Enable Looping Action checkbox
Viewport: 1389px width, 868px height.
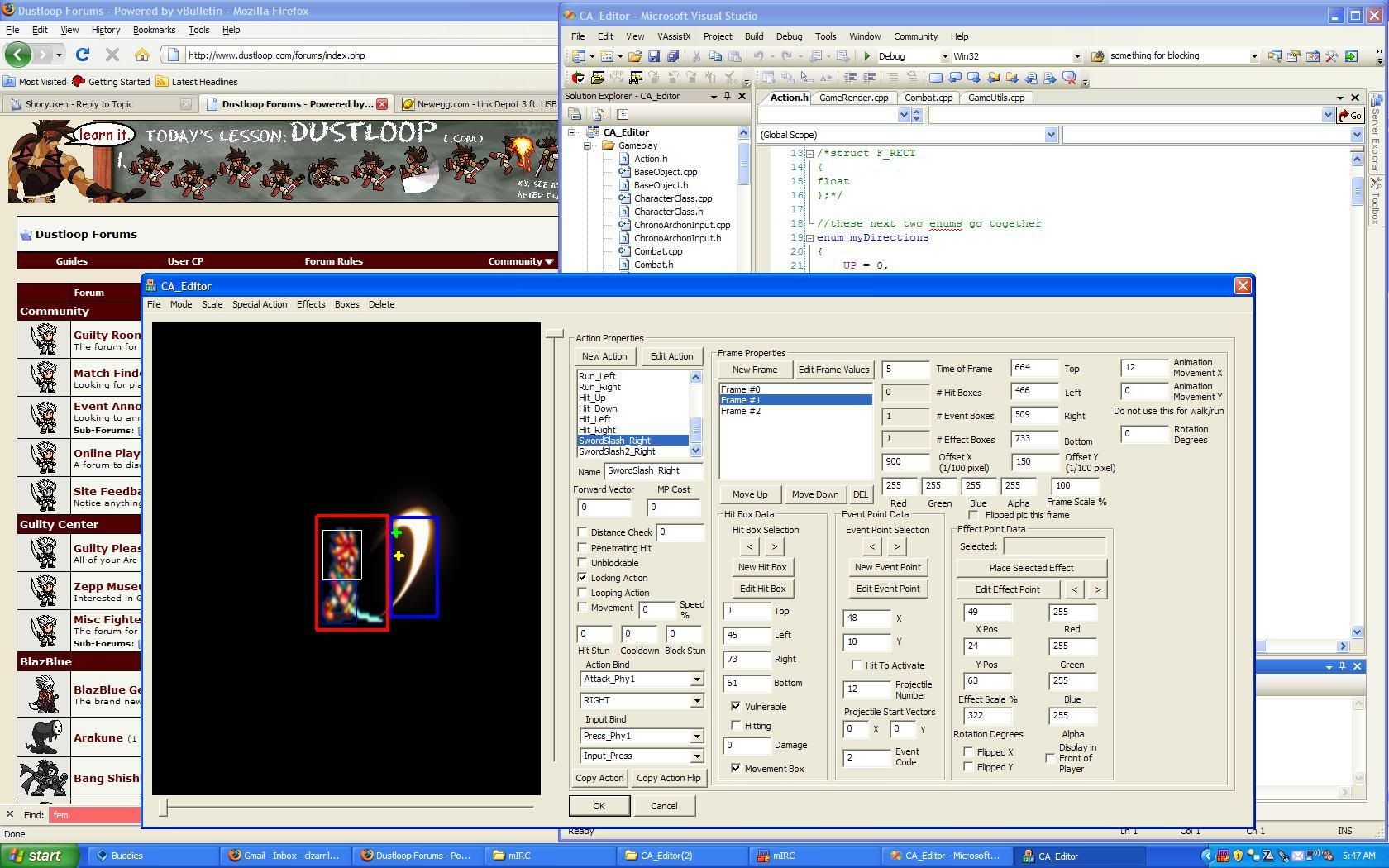582,593
